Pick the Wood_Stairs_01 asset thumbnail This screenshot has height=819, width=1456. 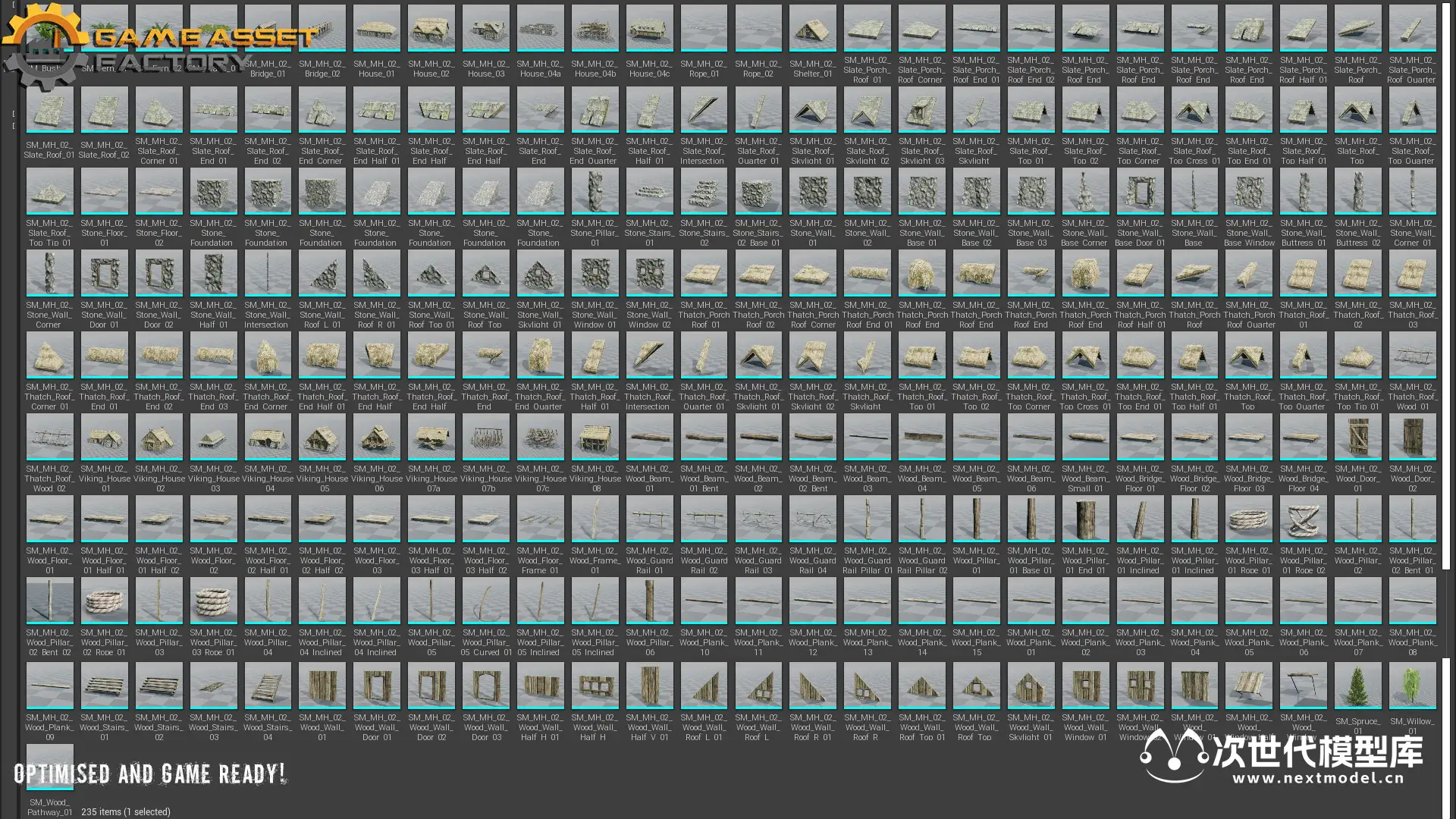pyautogui.click(x=104, y=686)
